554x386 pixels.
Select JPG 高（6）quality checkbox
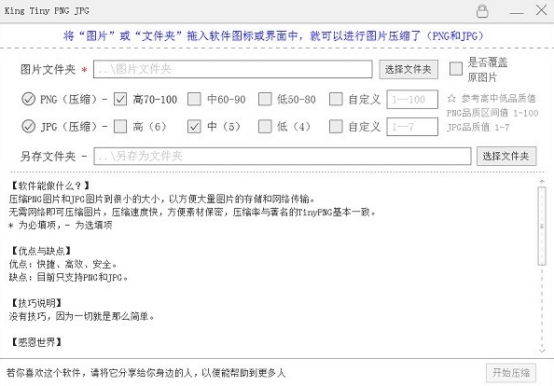[120, 126]
